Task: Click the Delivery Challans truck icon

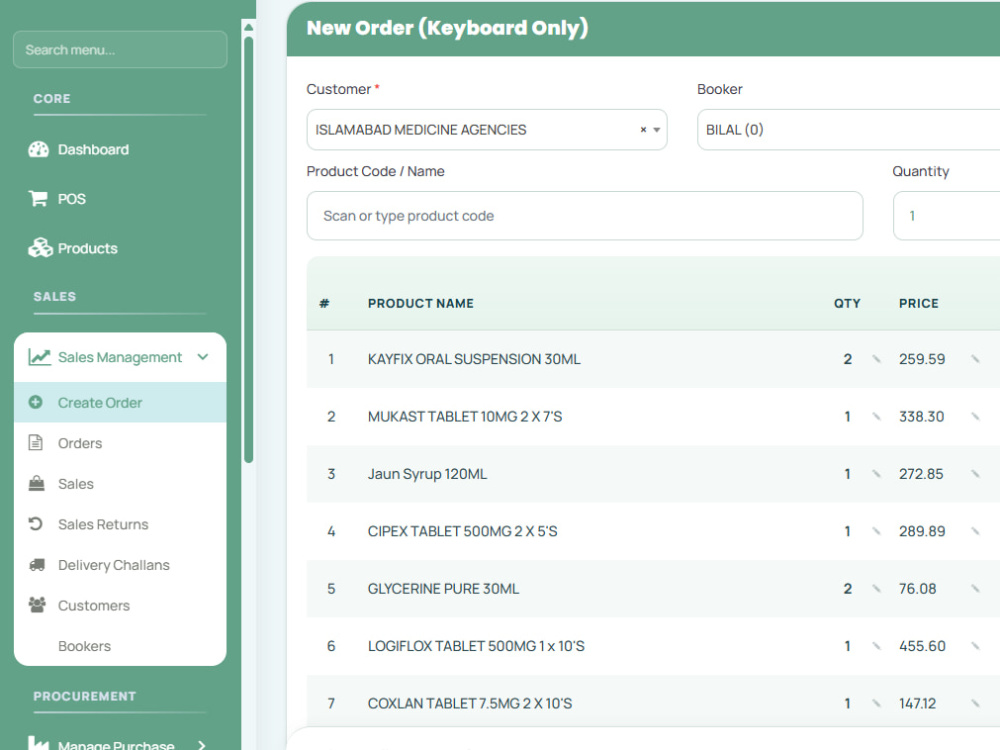Action: click(37, 564)
